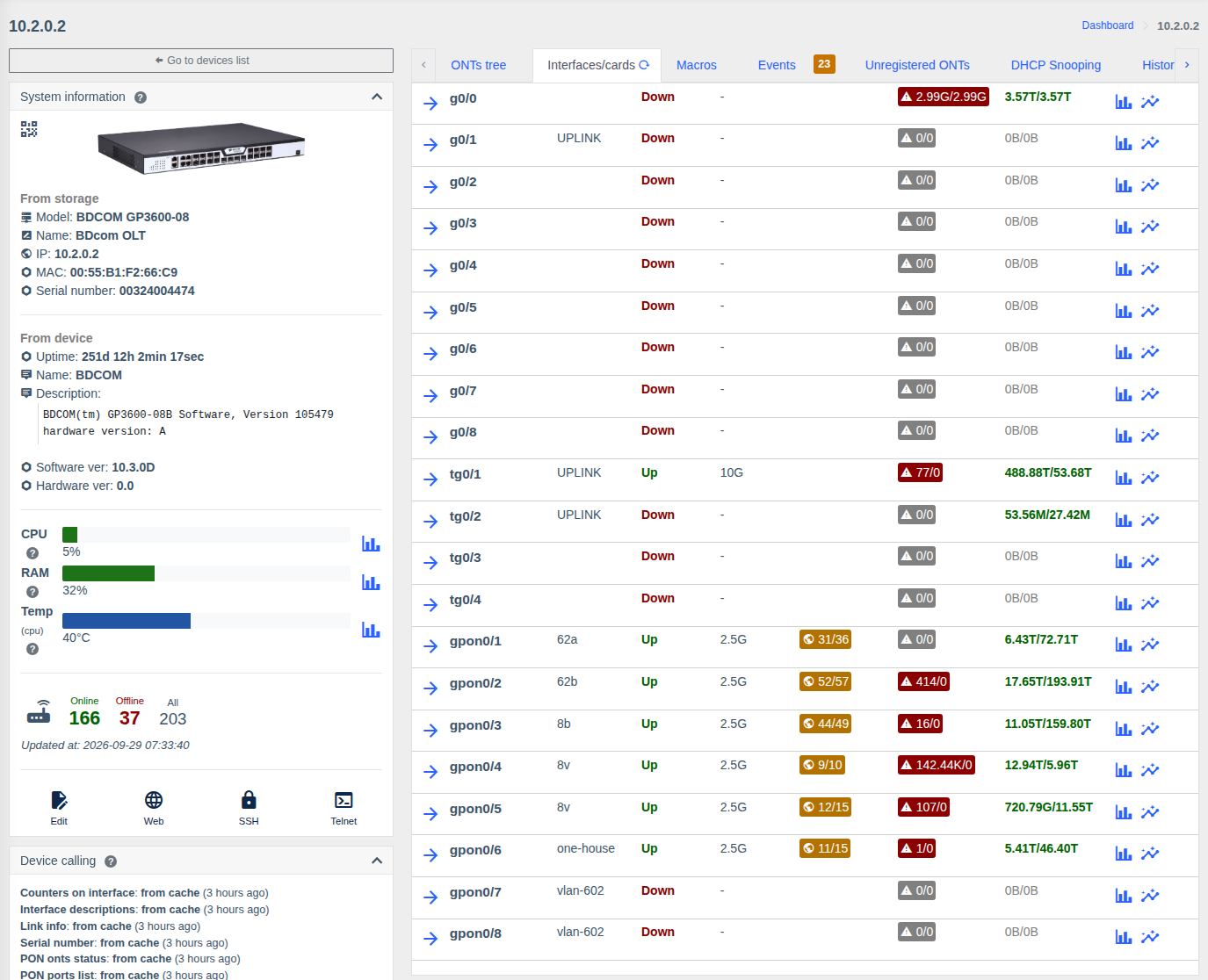Click the tg0/2 interface name
This screenshot has width=1208, height=980.
466,516
